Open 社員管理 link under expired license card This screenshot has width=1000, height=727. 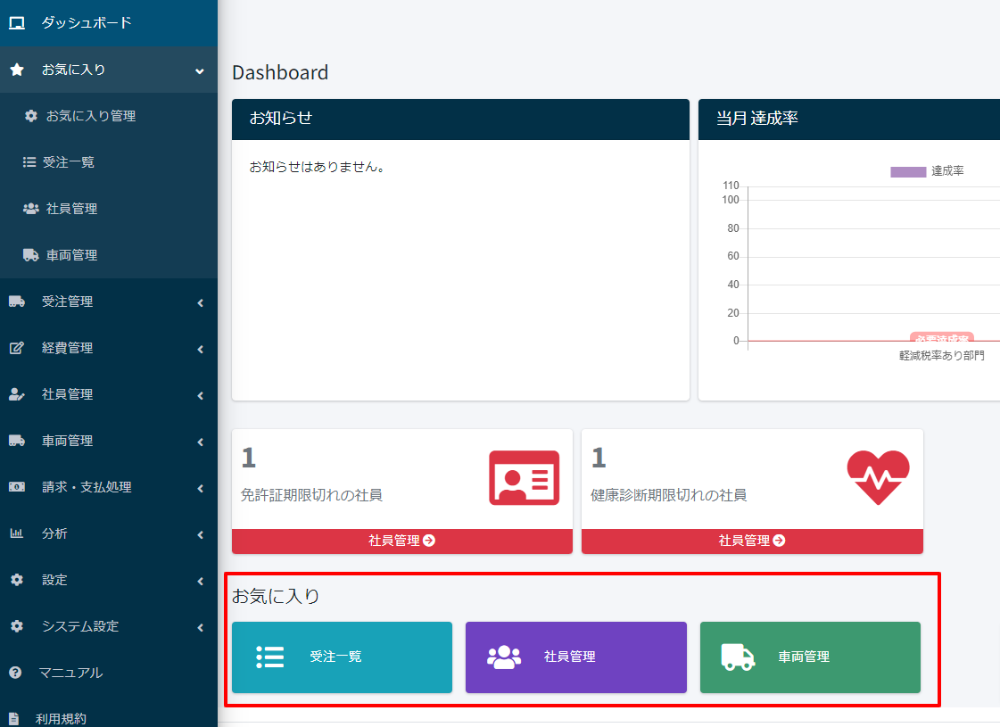tap(401, 541)
